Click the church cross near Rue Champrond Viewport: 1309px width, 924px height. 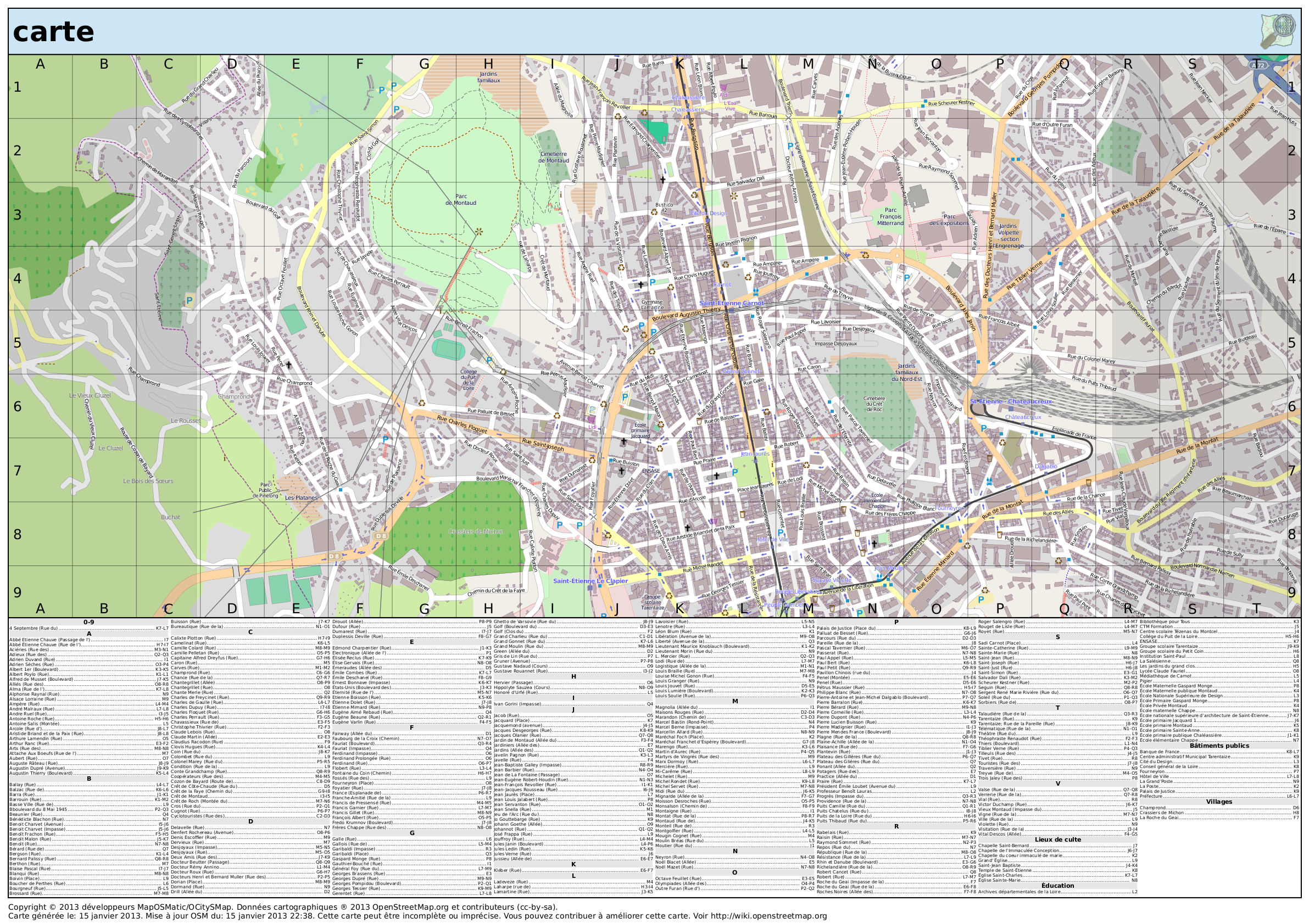coord(288,365)
